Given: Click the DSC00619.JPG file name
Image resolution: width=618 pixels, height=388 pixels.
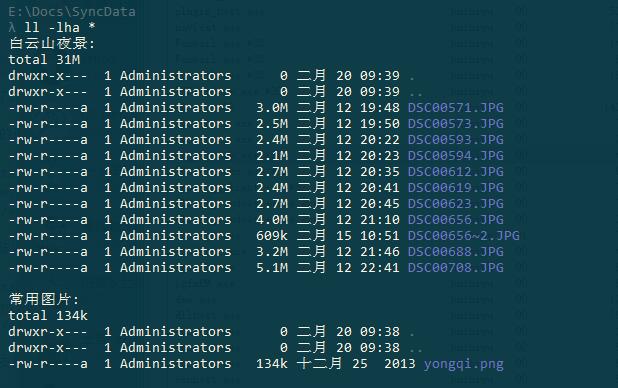Looking at the screenshot, I should pyautogui.click(x=456, y=188).
